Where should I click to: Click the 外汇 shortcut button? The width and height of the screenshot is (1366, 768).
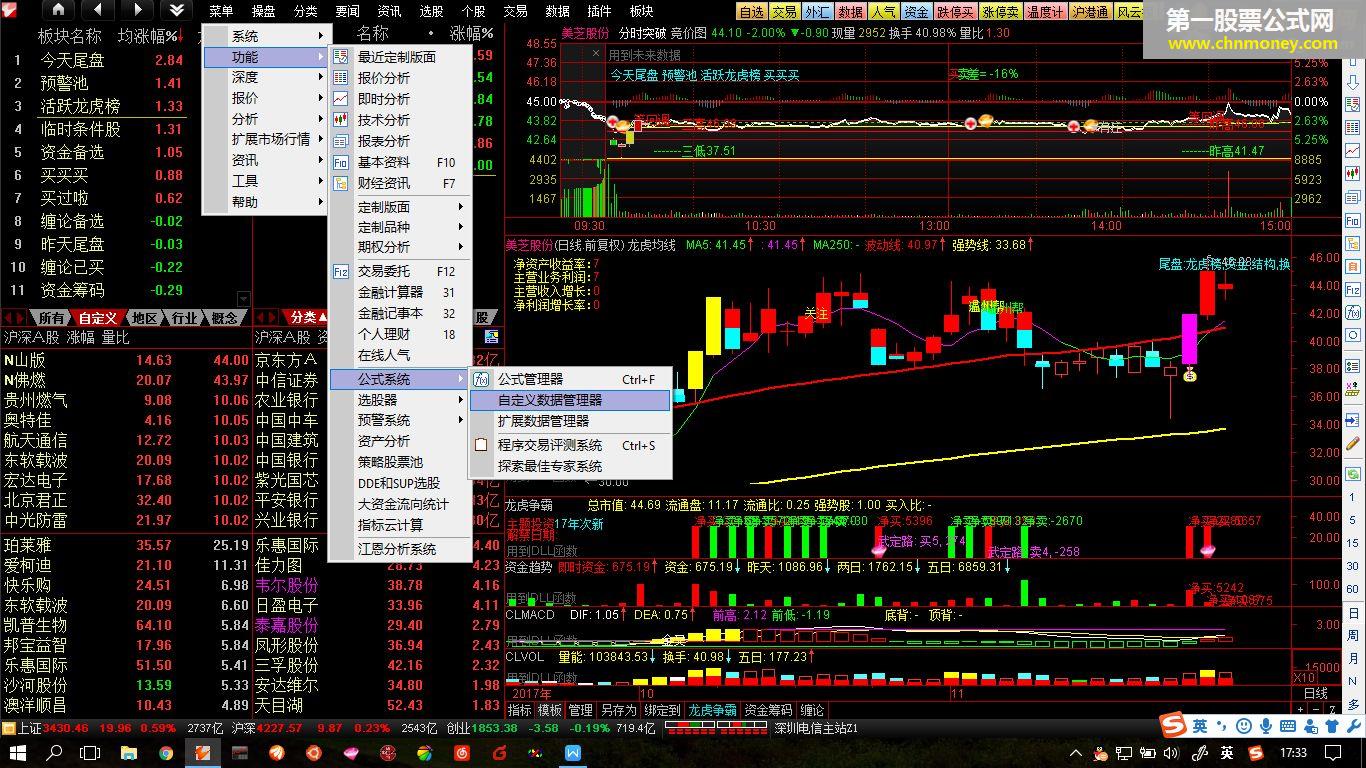pyautogui.click(x=817, y=12)
